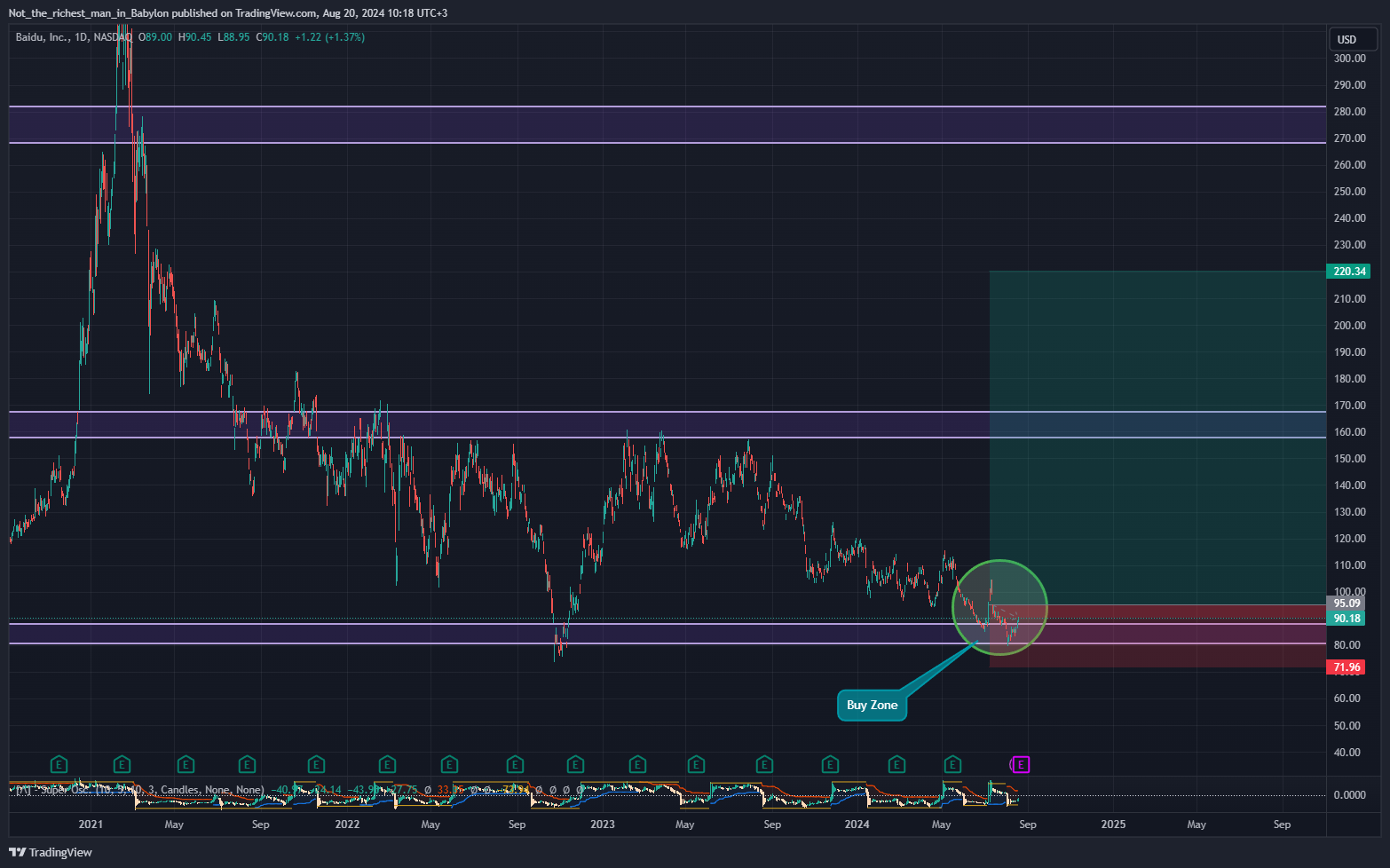Click the leftmost green earnings E marker

(59, 764)
